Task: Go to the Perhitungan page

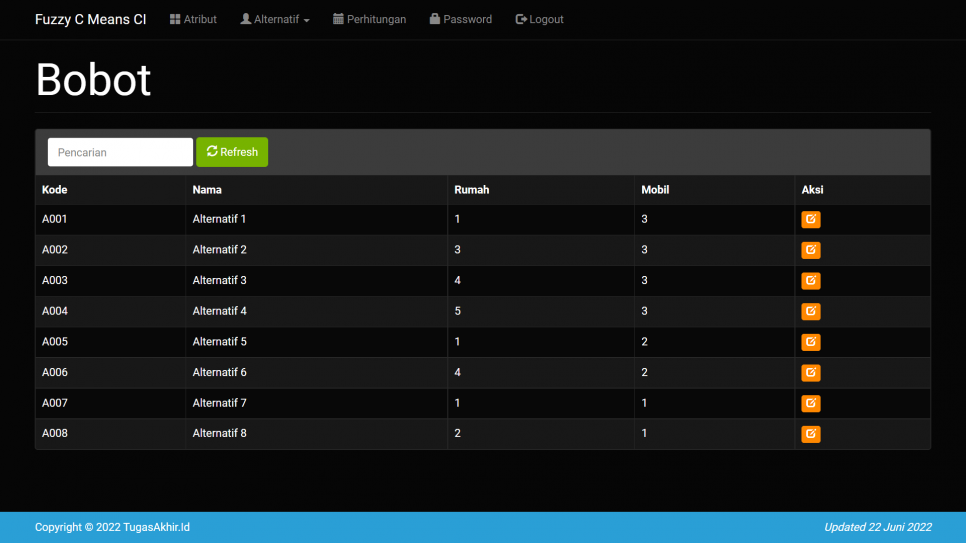Action: click(x=370, y=19)
